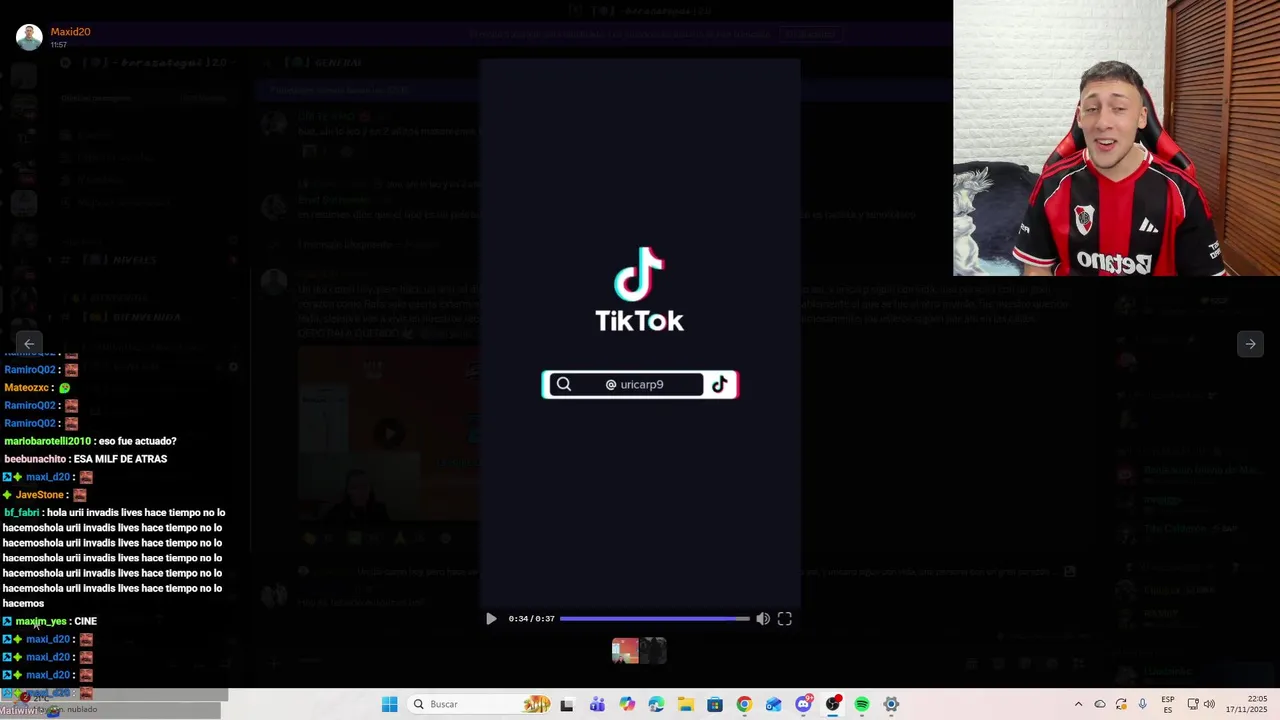This screenshot has width=1280, height=720.
Task: Click Mateozxc username in chat
Action: click(27, 388)
